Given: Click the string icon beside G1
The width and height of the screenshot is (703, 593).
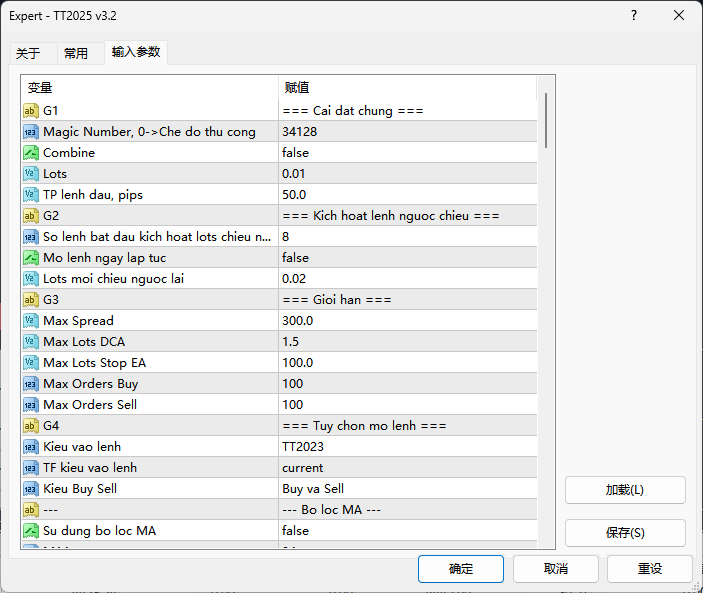Looking at the screenshot, I should point(31,110).
